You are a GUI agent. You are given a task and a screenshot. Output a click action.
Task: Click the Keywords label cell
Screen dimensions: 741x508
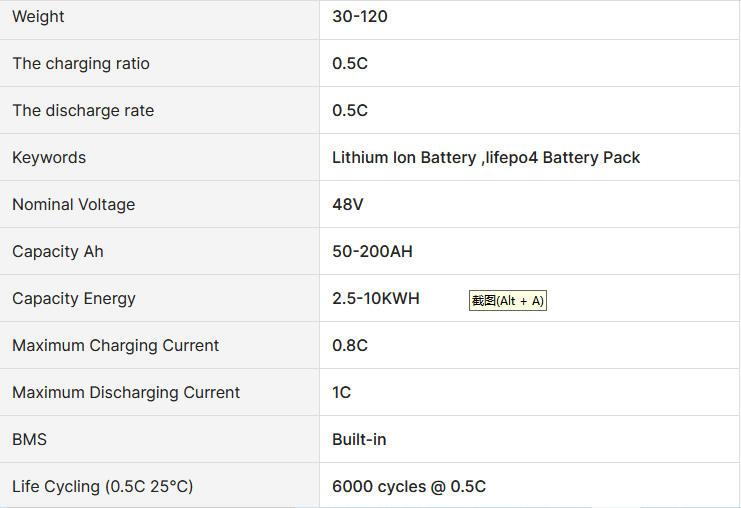(49, 158)
